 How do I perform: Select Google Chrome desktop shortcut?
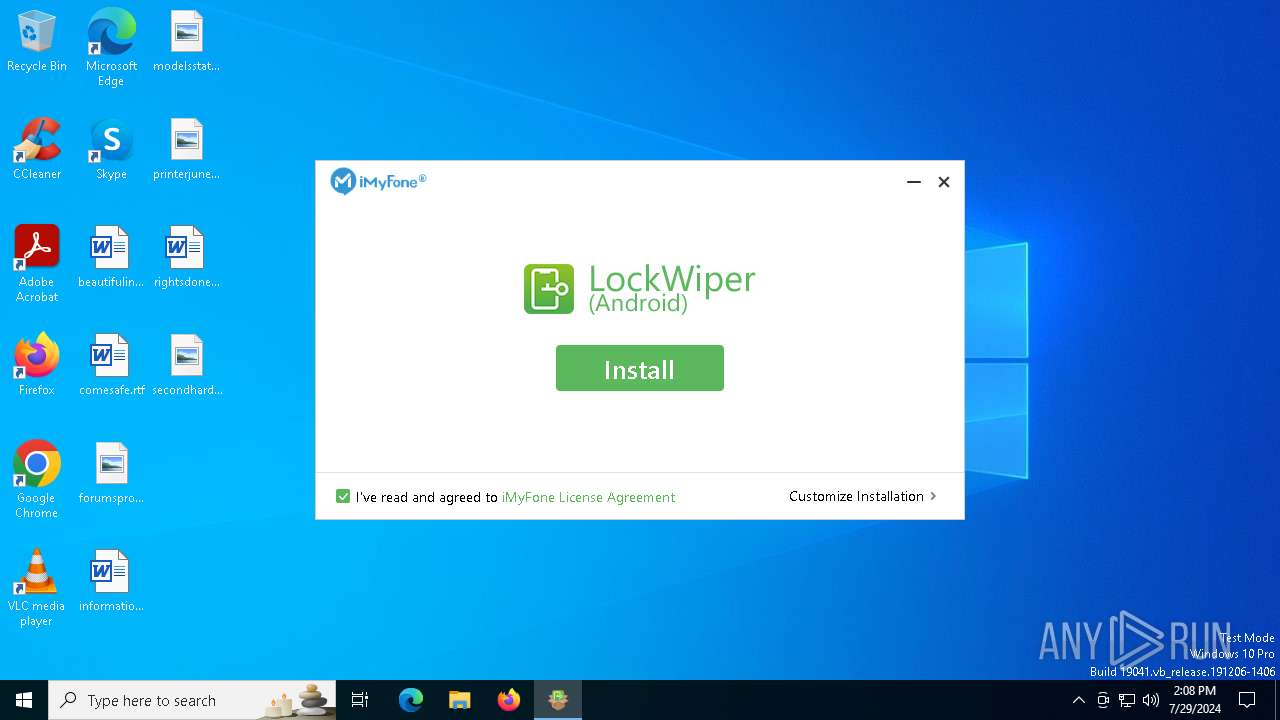[37, 480]
